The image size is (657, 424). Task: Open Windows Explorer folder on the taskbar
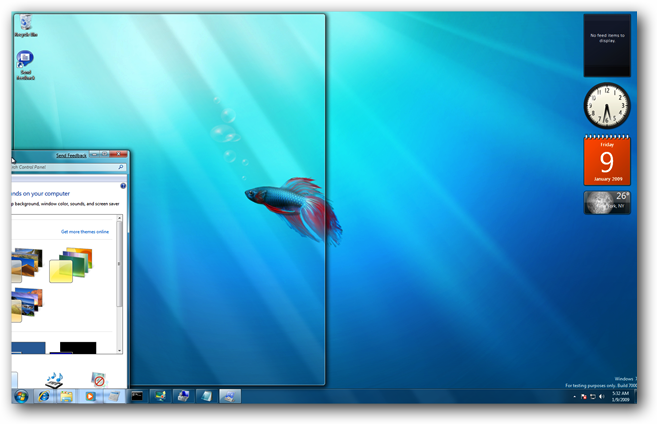pyautogui.click(x=67, y=396)
